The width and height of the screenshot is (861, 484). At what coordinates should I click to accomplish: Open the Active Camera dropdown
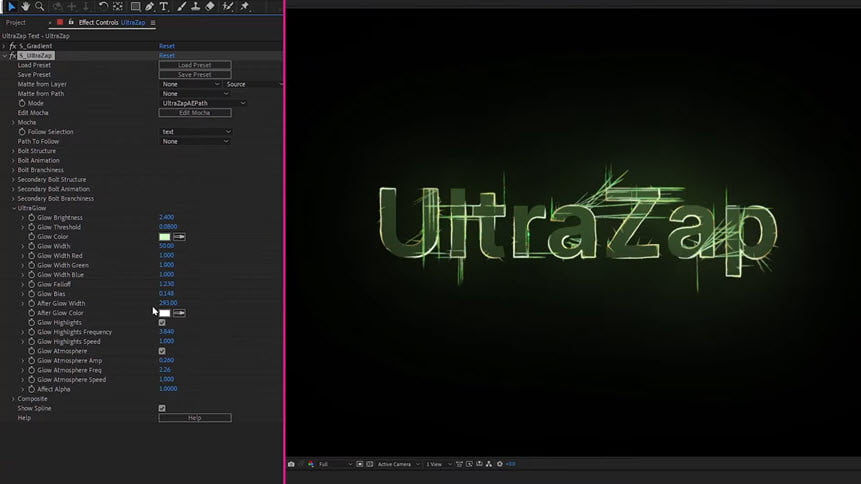[398, 464]
